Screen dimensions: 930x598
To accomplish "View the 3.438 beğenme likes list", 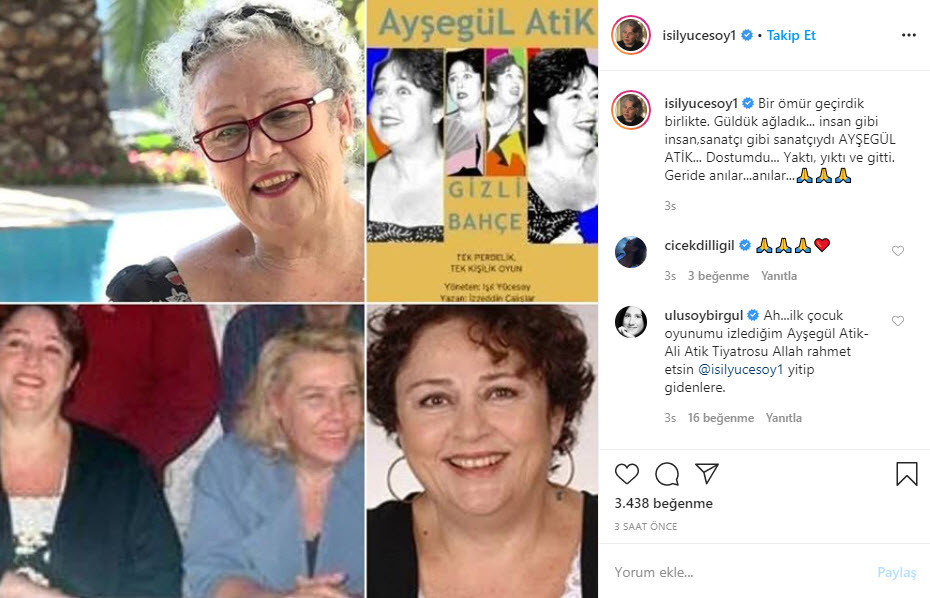I will (x=664, y=503).
